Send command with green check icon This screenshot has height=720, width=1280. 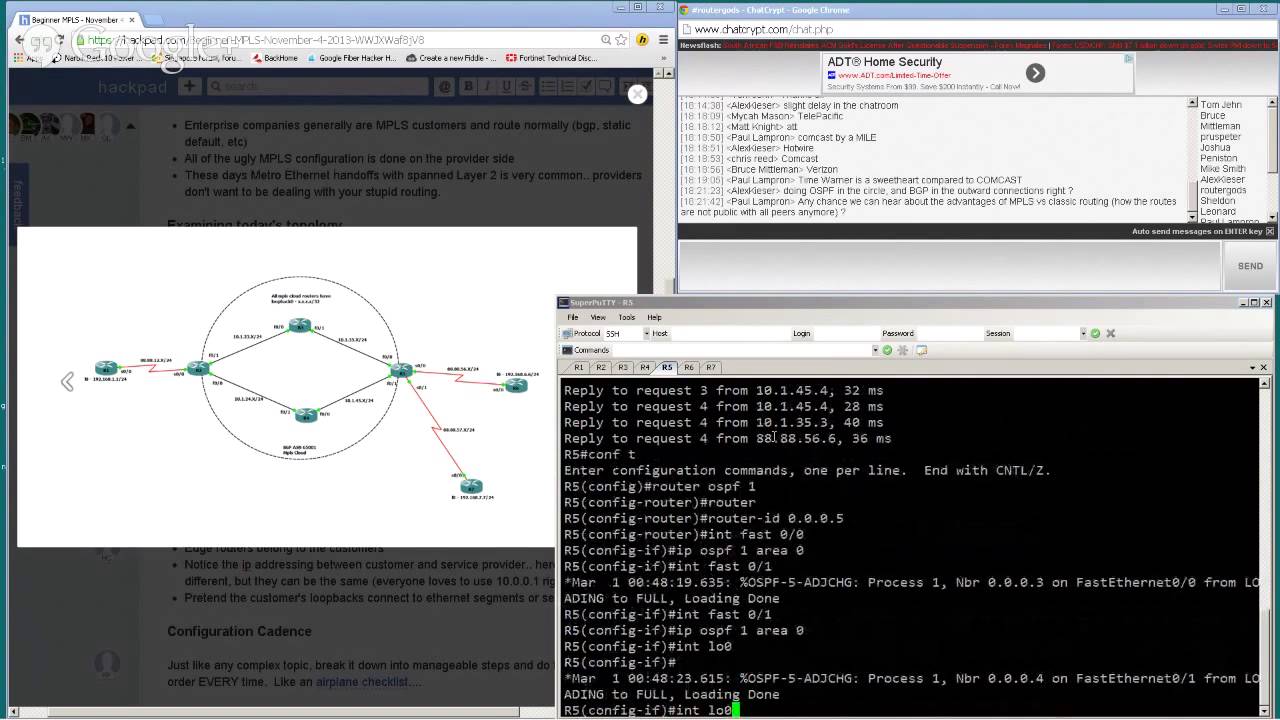[x=887, y=350]
